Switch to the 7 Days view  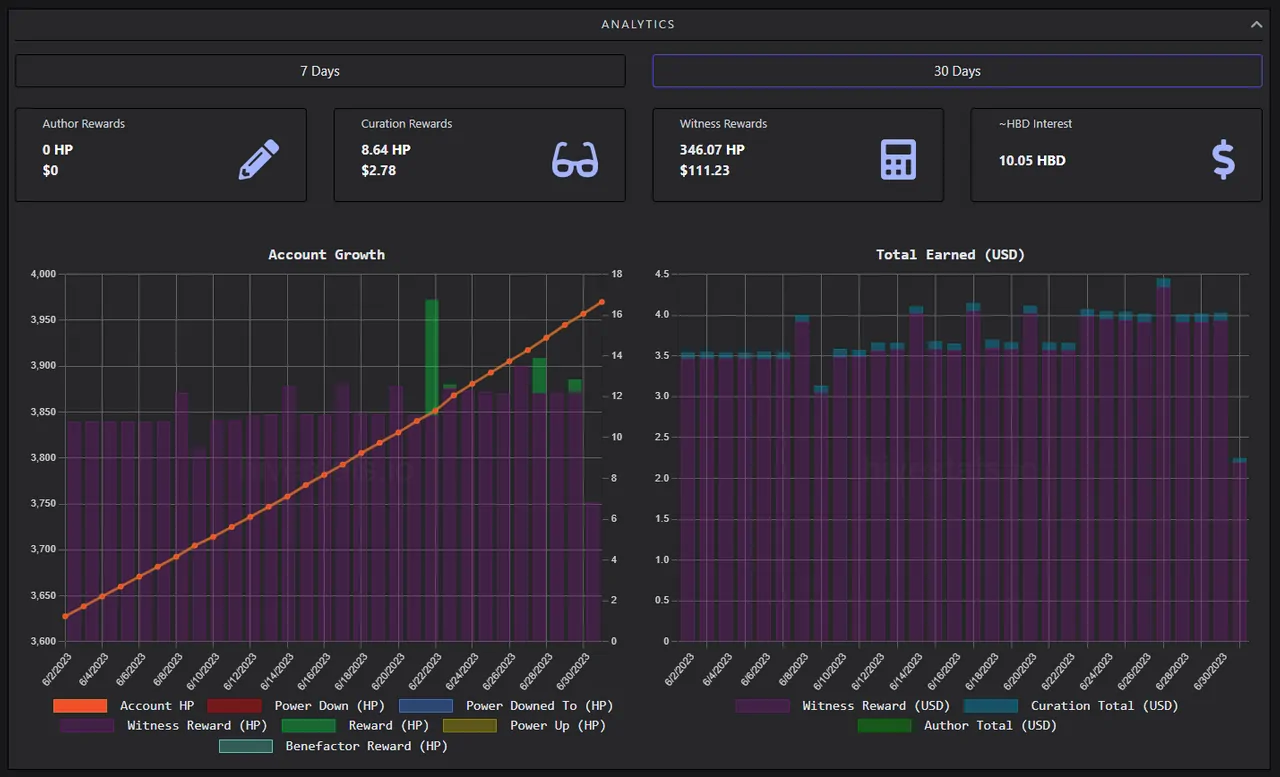tap(320, 71)
